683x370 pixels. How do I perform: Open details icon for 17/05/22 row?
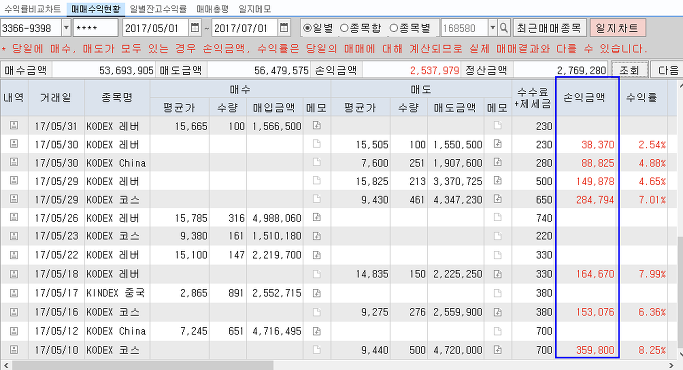point(14,255)
